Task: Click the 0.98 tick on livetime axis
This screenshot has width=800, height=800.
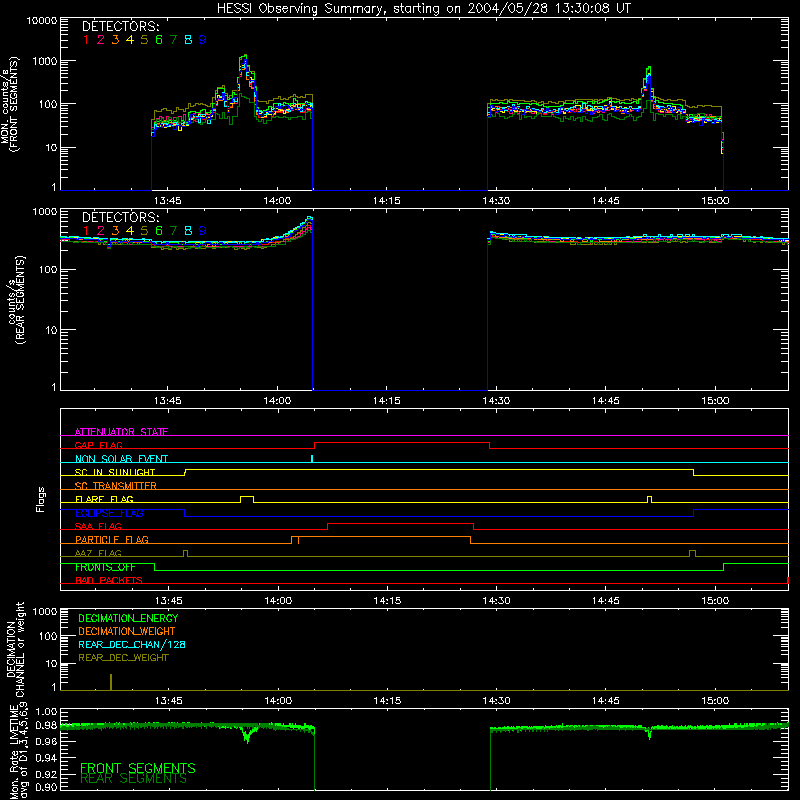Action: pyautogui.click(x=46, y=725)
